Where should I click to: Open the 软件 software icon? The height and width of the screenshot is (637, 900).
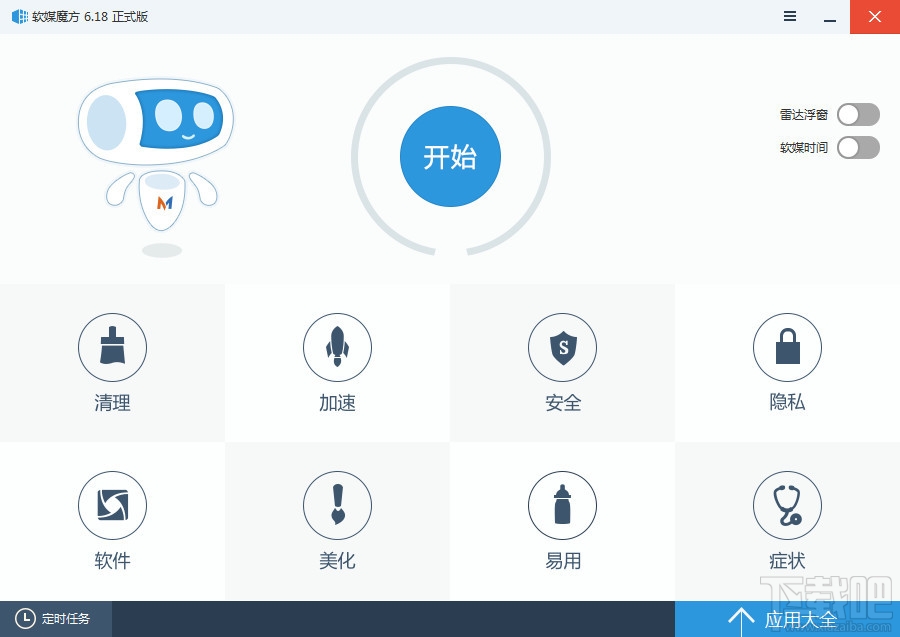[112, 506]
